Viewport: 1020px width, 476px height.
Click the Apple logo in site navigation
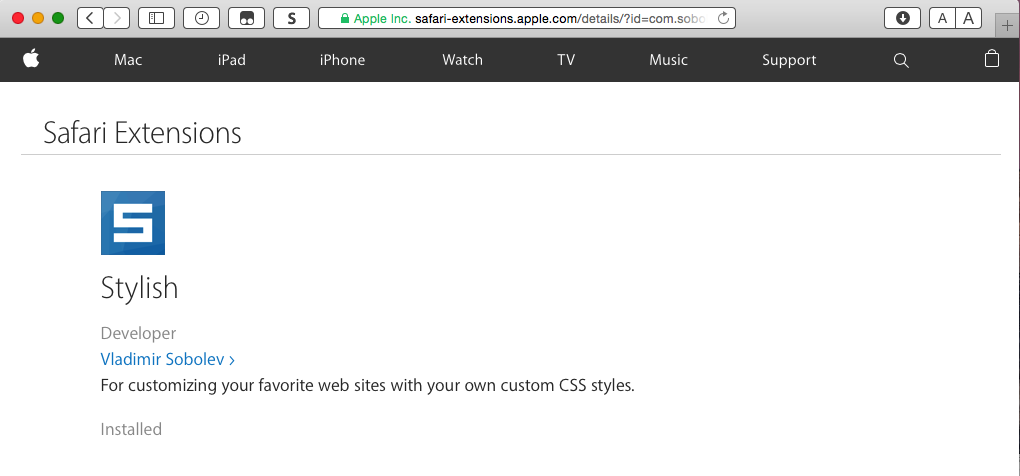(31, 59)
